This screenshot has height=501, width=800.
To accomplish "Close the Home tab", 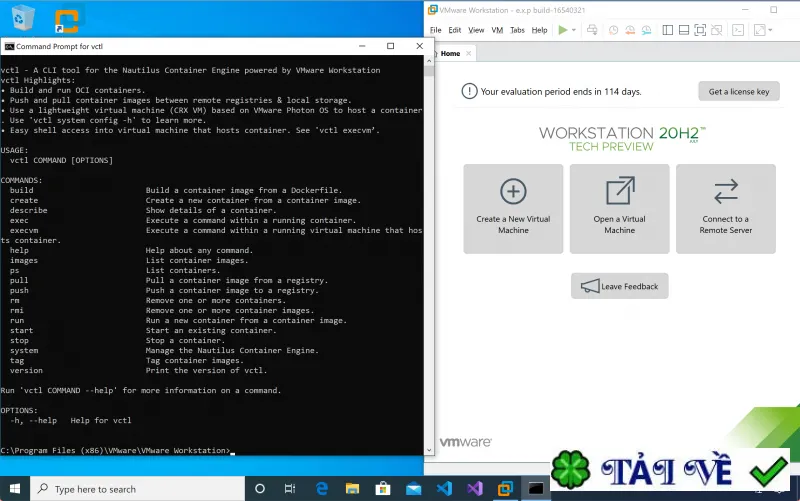I will pyautogui.click(x=468, y=53).
